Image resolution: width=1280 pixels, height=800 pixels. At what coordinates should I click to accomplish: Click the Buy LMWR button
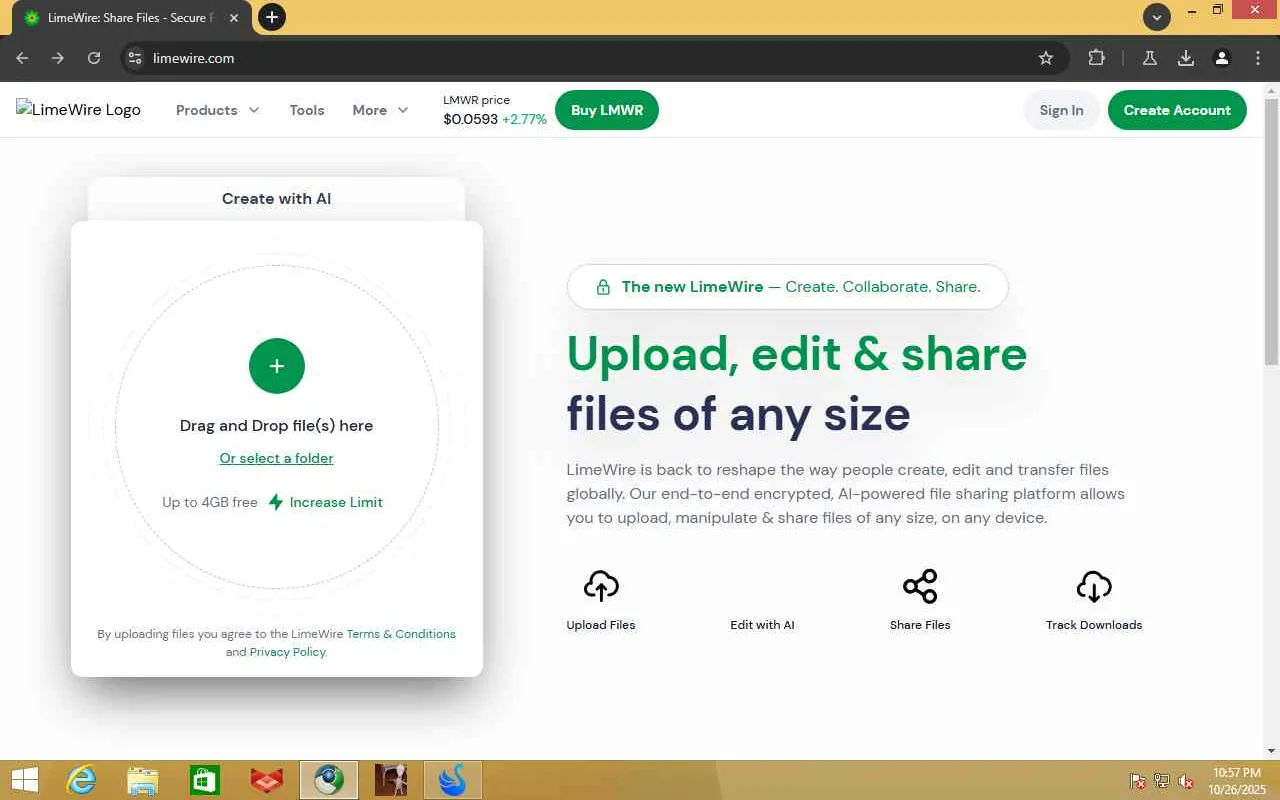[x=607, y=110]
